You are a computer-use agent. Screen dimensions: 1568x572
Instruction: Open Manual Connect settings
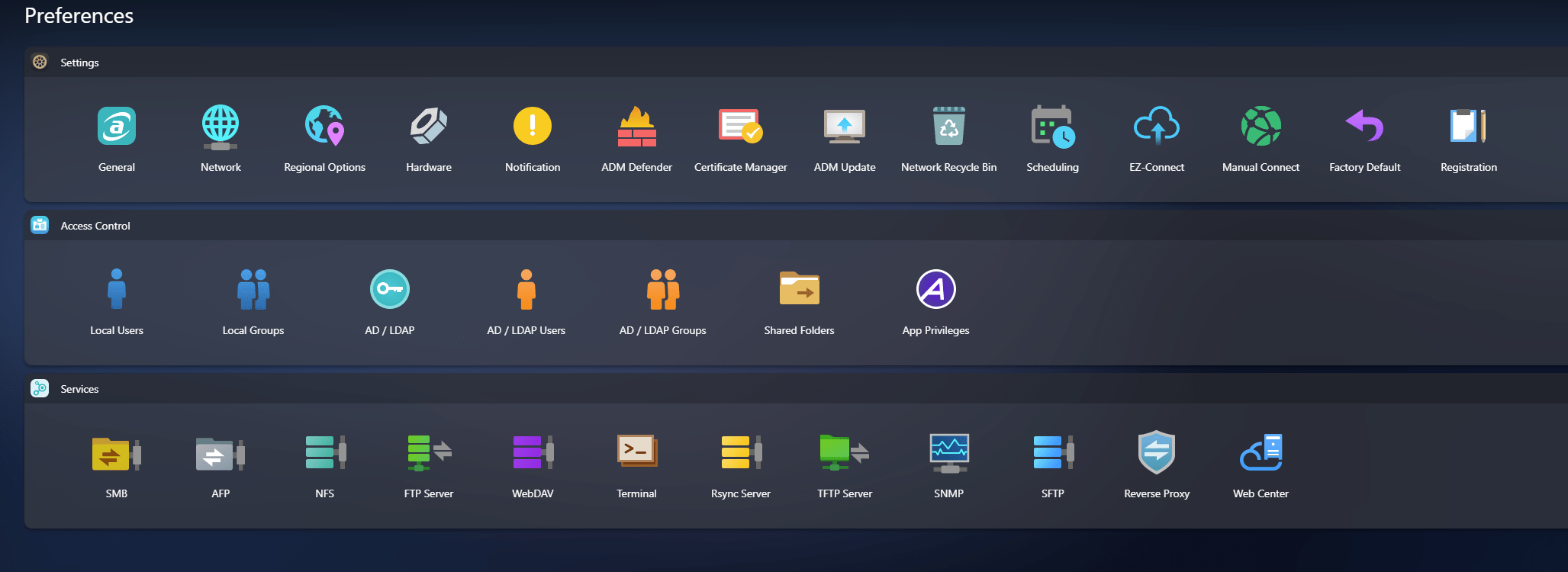click(1261, 127)
